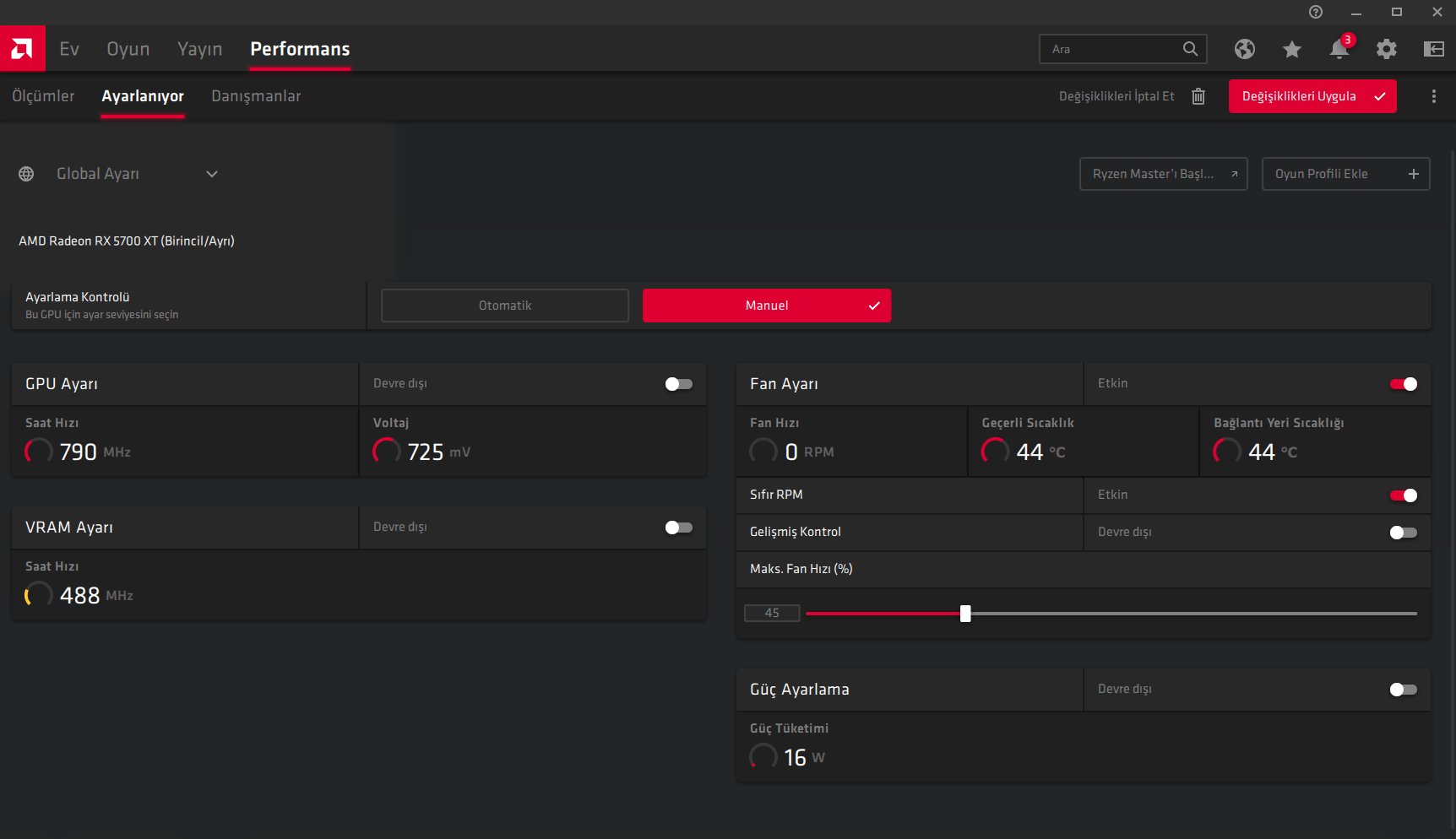The width and height of the screenshot is (1456, 839).
Task: Click the VRAM Ayarı heading
Action: click(x=69, y=528)
